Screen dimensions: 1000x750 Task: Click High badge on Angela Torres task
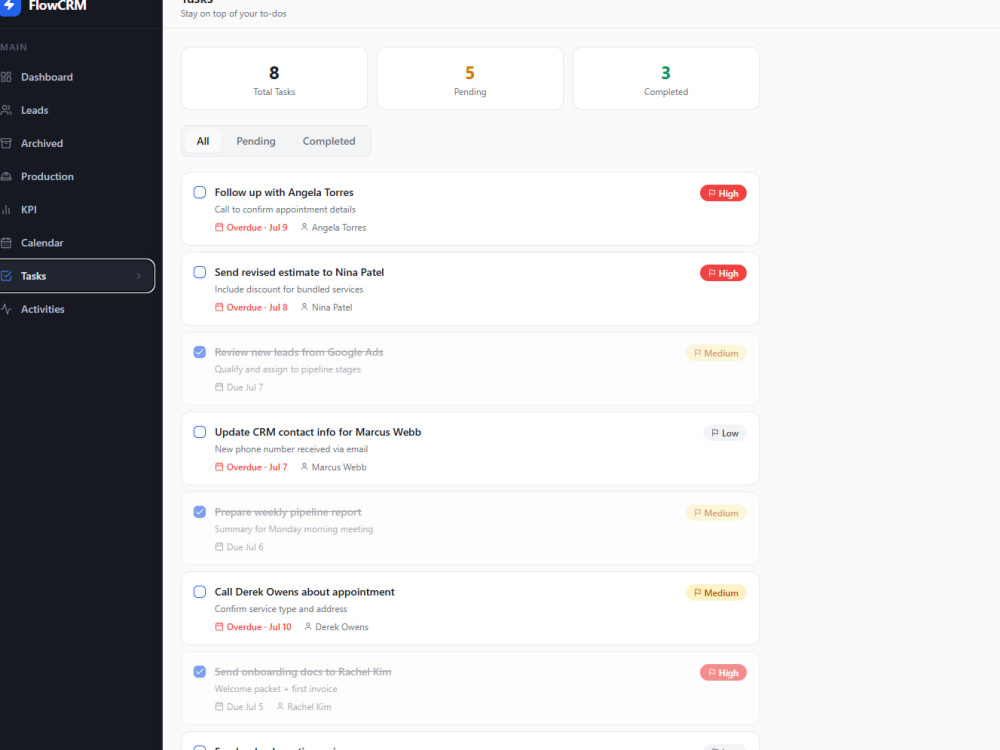723,193
